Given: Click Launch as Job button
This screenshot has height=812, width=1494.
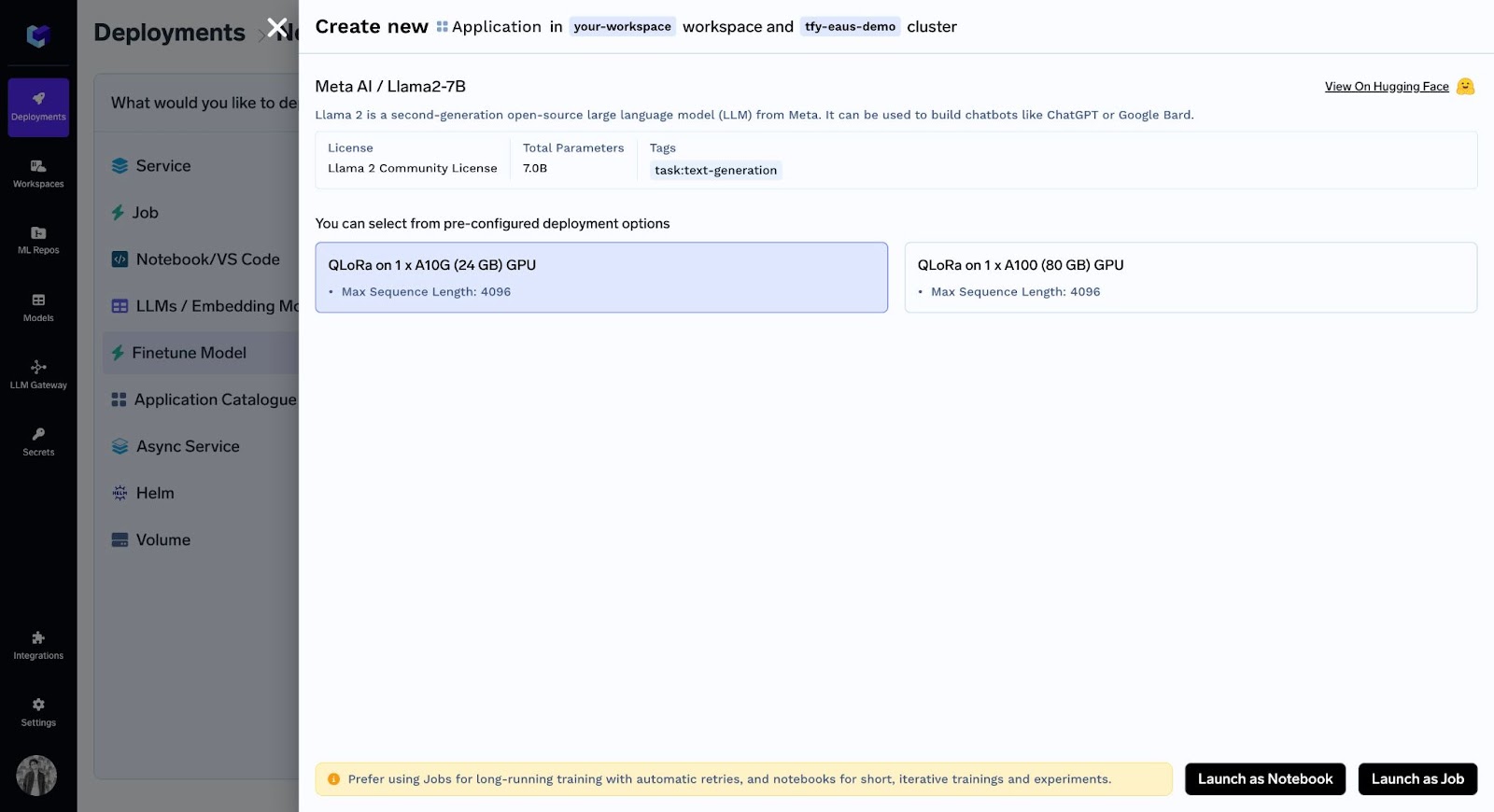Looking at the screenshot, I should 1417,779.
